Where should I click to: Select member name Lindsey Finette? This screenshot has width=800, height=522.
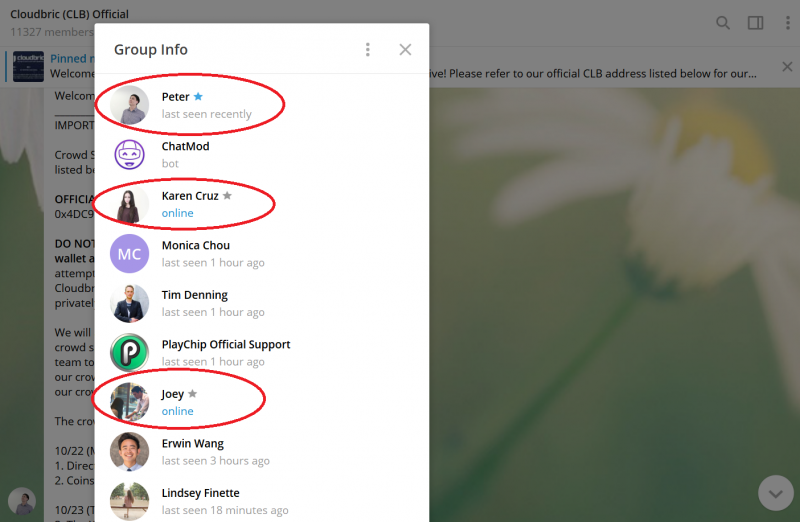[x=200, y=493]
